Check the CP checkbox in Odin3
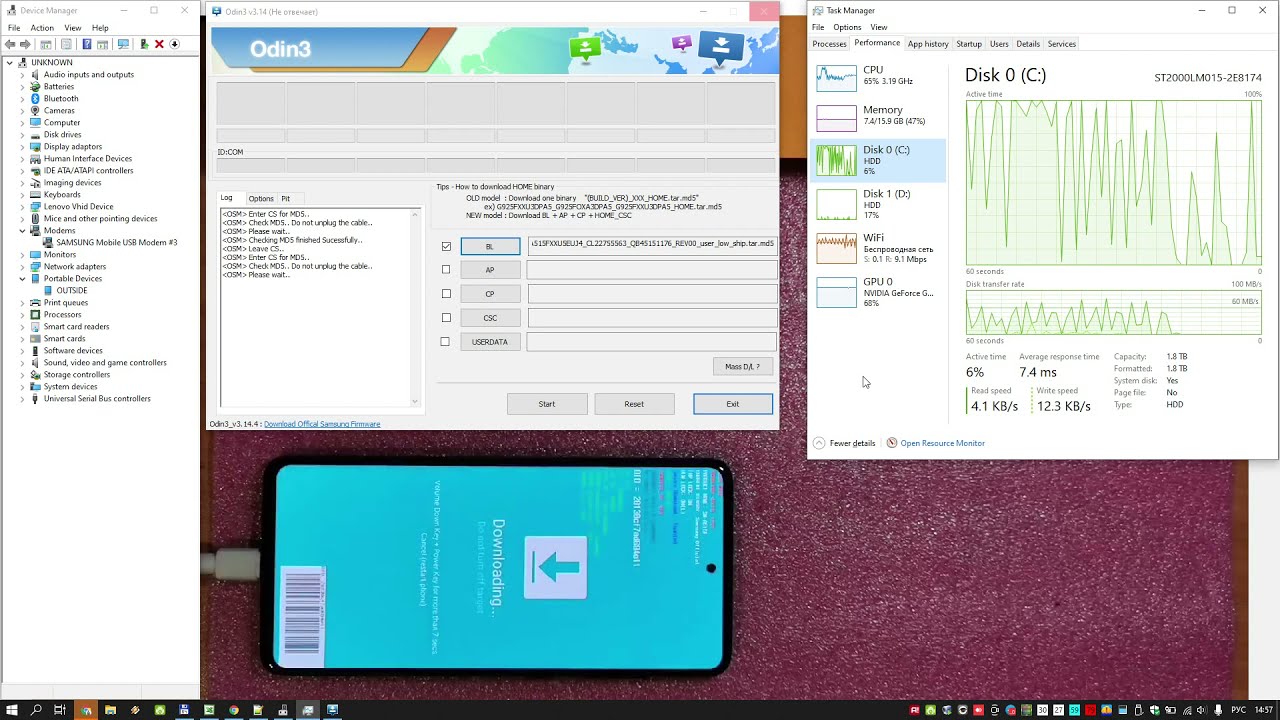The image size is (1280, 720). click(x=446, y=294)
